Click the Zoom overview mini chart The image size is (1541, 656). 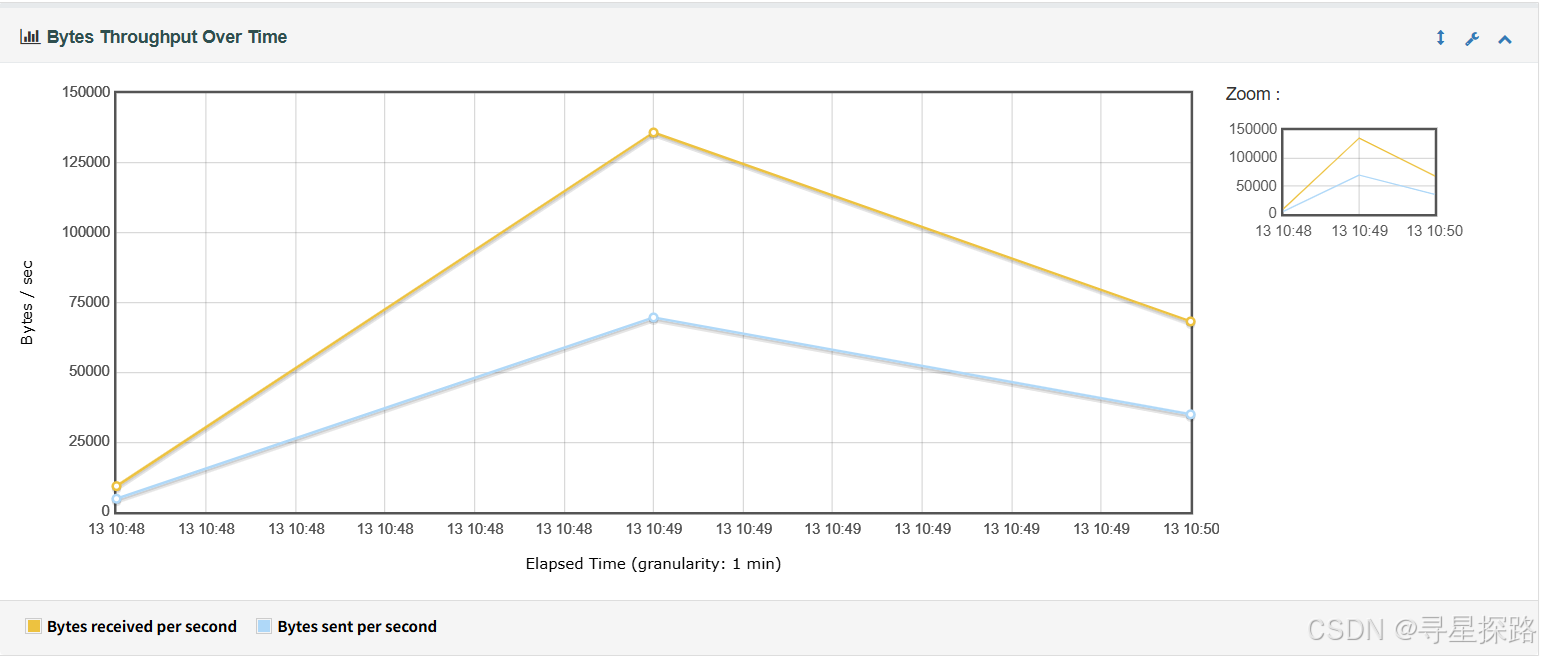click(1358, 171)
